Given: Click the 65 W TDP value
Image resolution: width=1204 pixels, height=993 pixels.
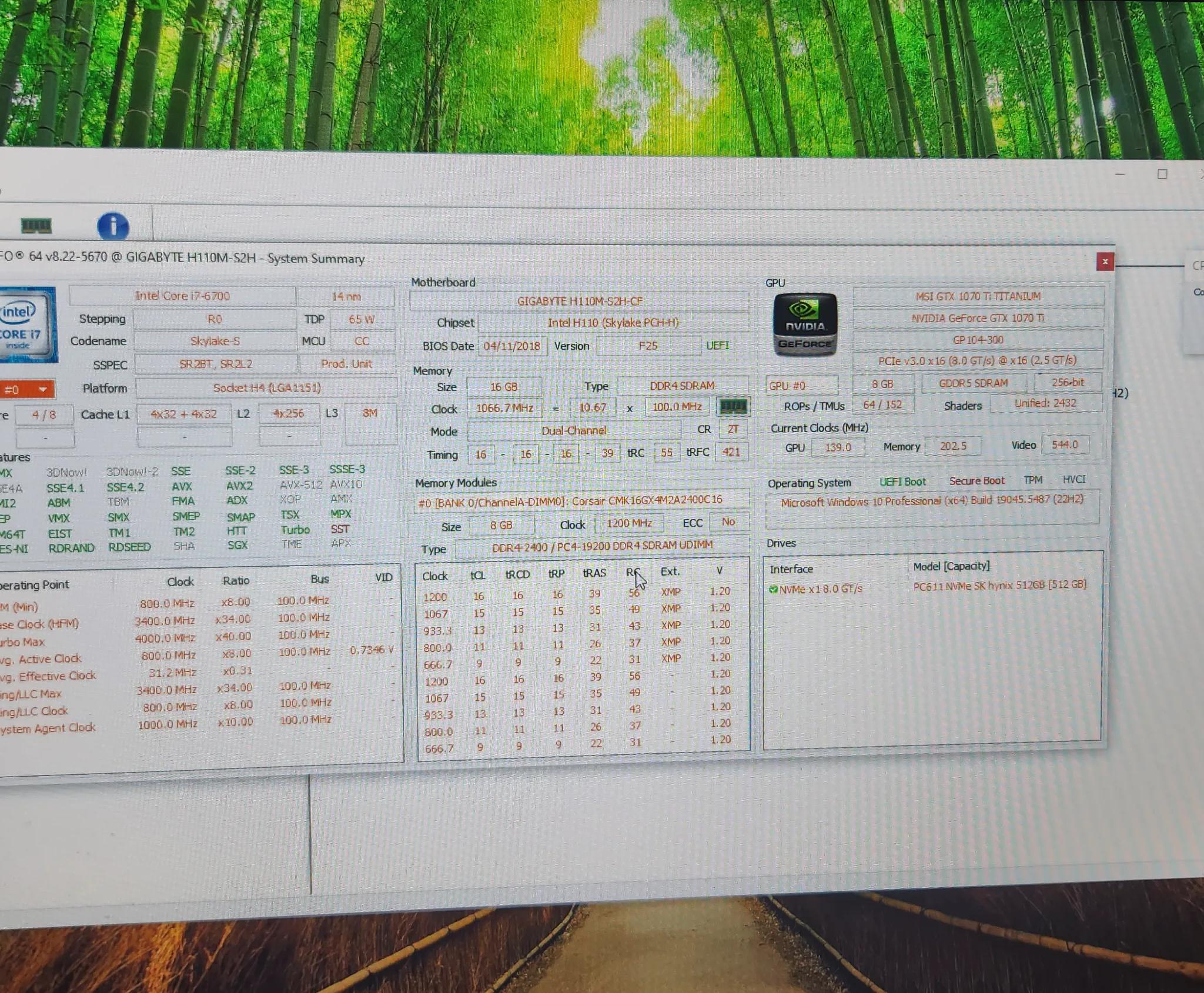Looking at the screenshot, I should pos(362,319).
